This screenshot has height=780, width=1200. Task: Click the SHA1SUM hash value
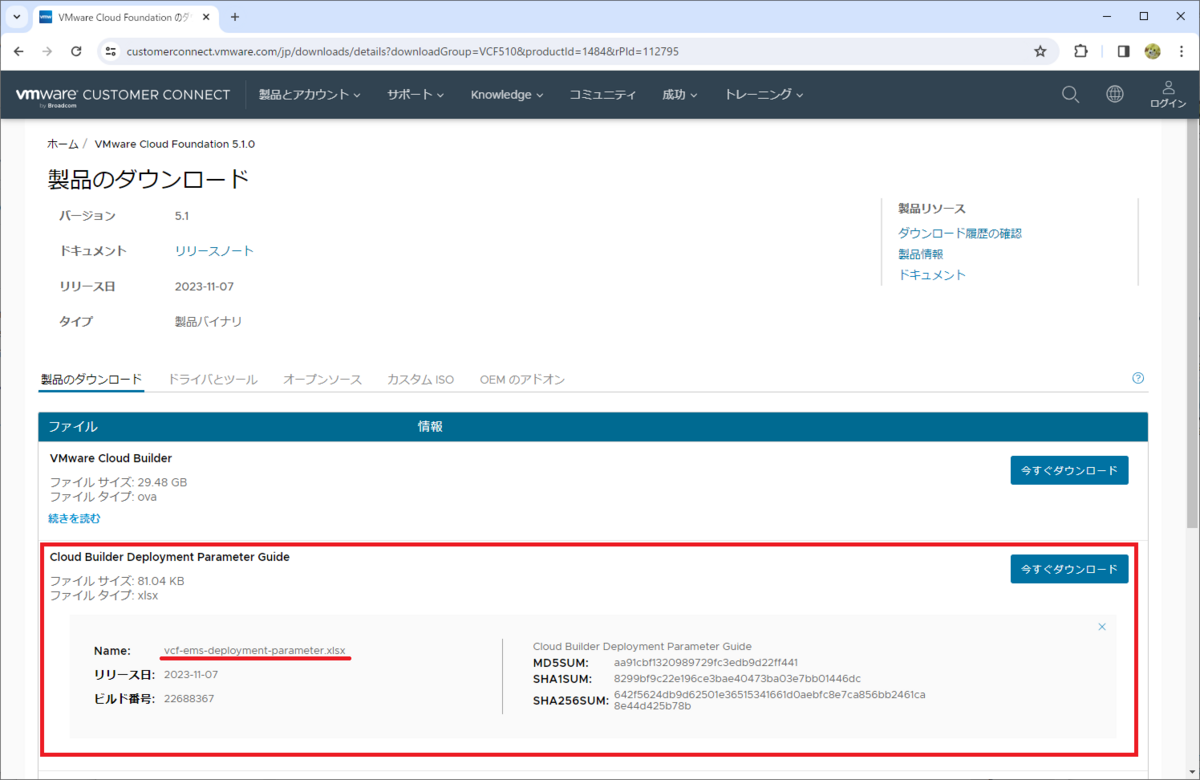(x=737, y=679)
